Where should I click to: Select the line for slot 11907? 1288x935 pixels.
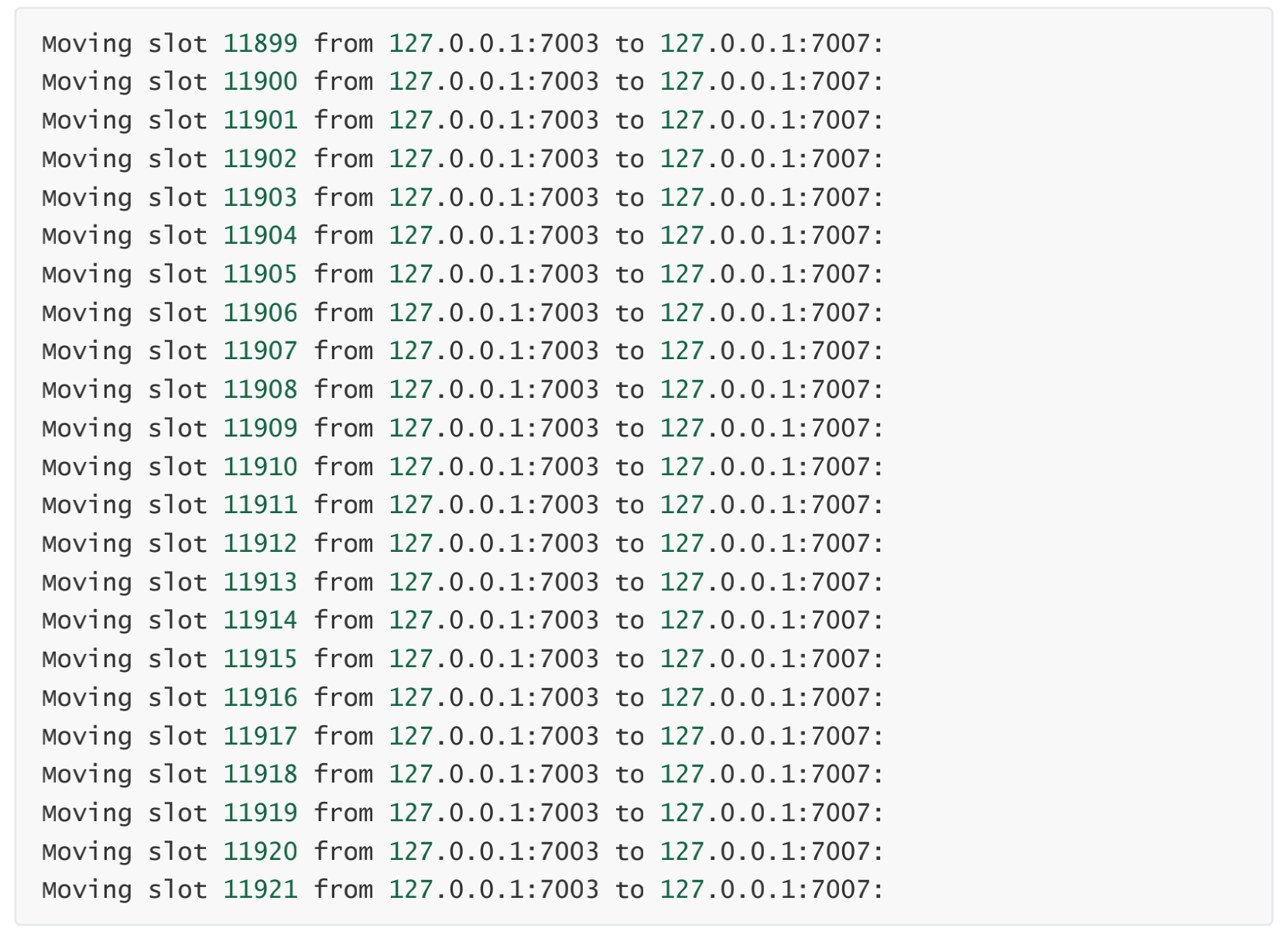click(x=463, y=351)
